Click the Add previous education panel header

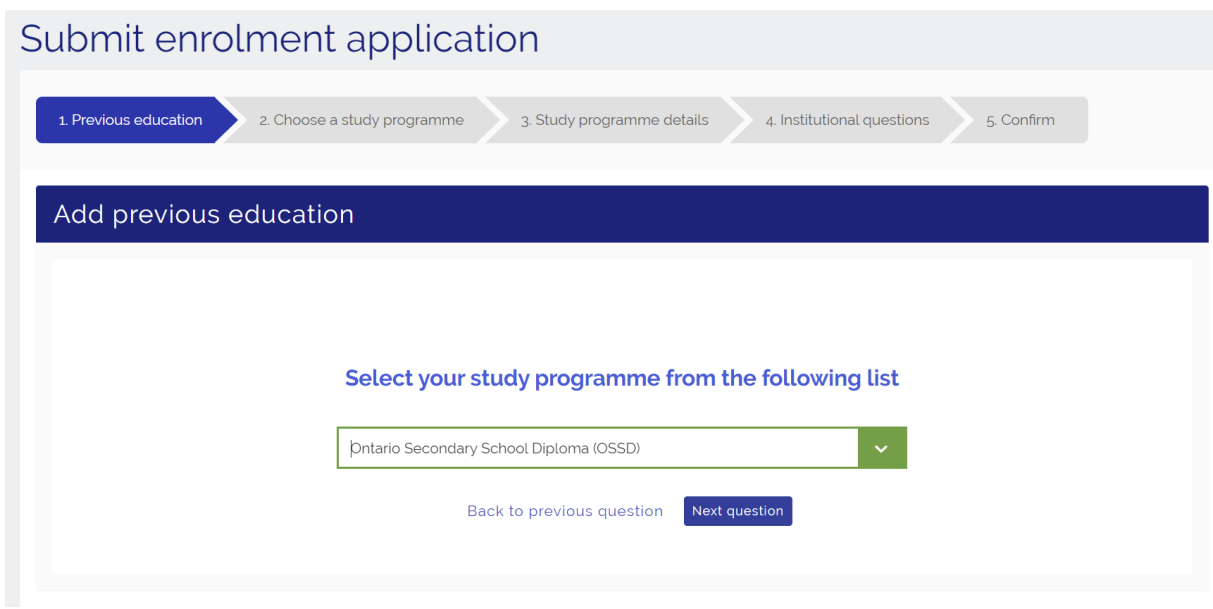click(204, 214)
